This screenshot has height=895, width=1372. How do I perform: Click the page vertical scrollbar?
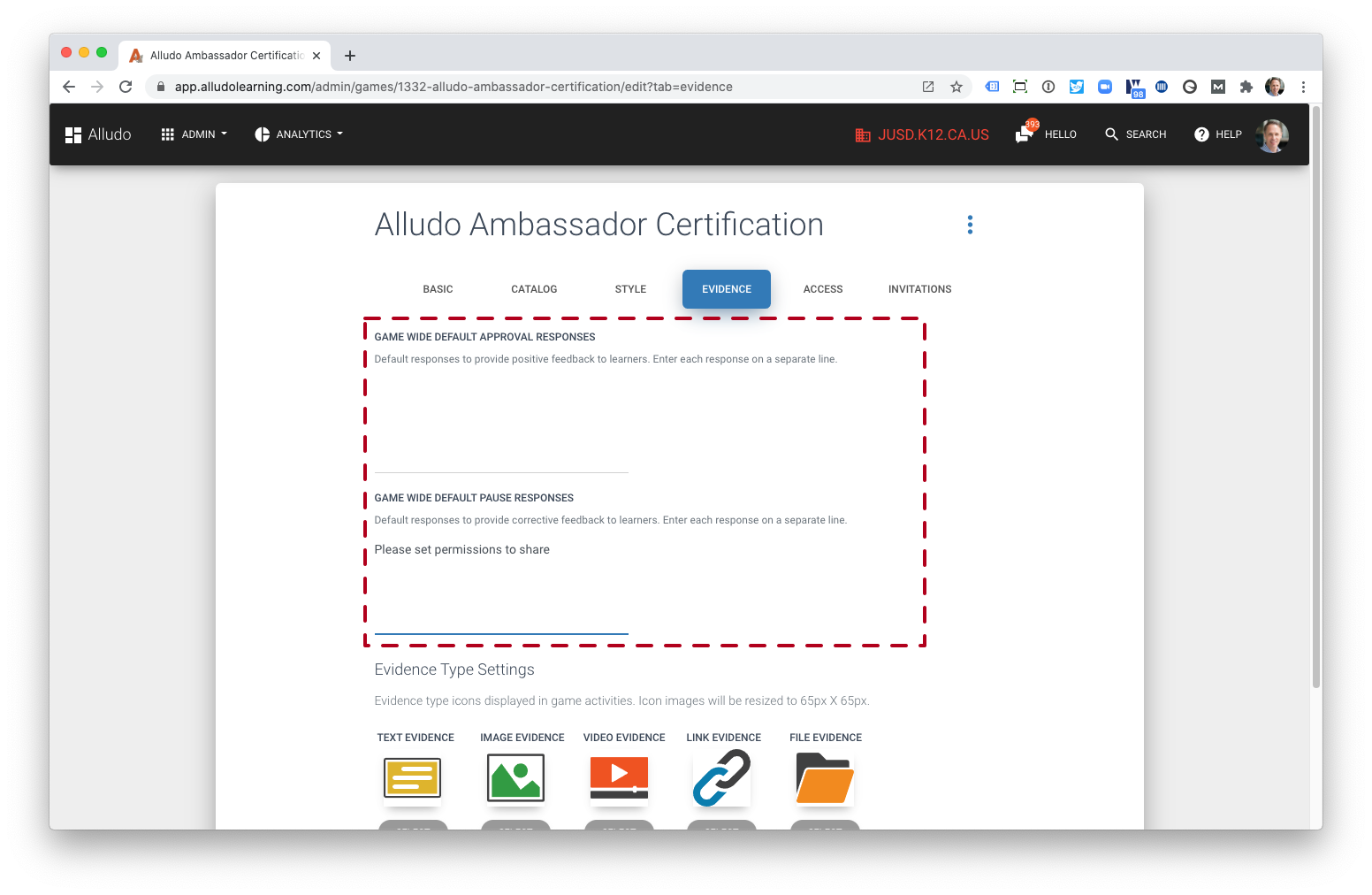tap(1316, 398)
